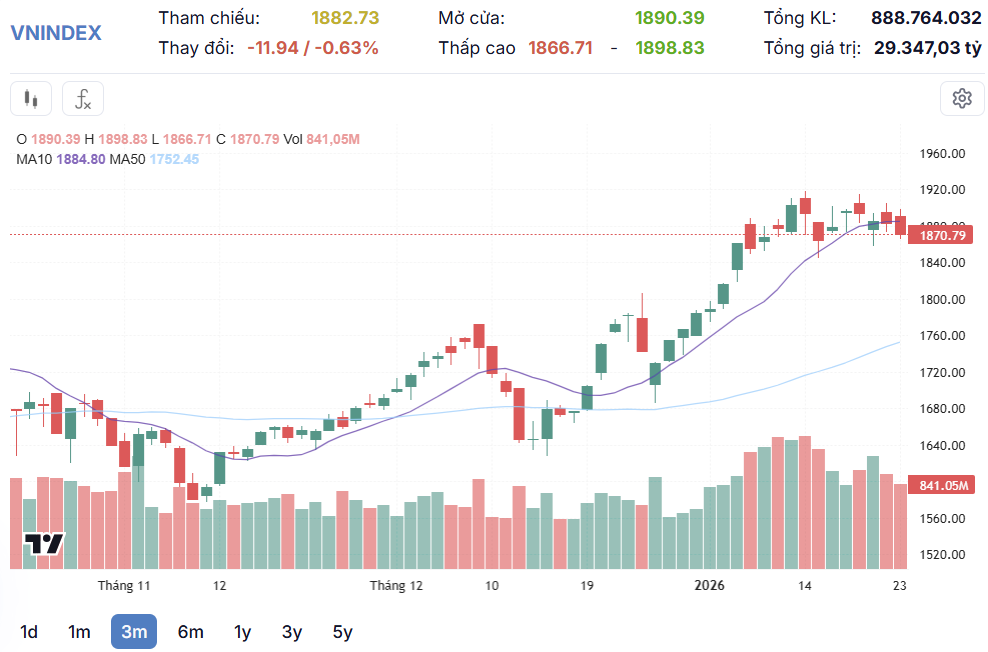Image resolution: width=988 pixels, height=652 pixels.
Task: Switch to the 6m range
Action: pos(190,632)
